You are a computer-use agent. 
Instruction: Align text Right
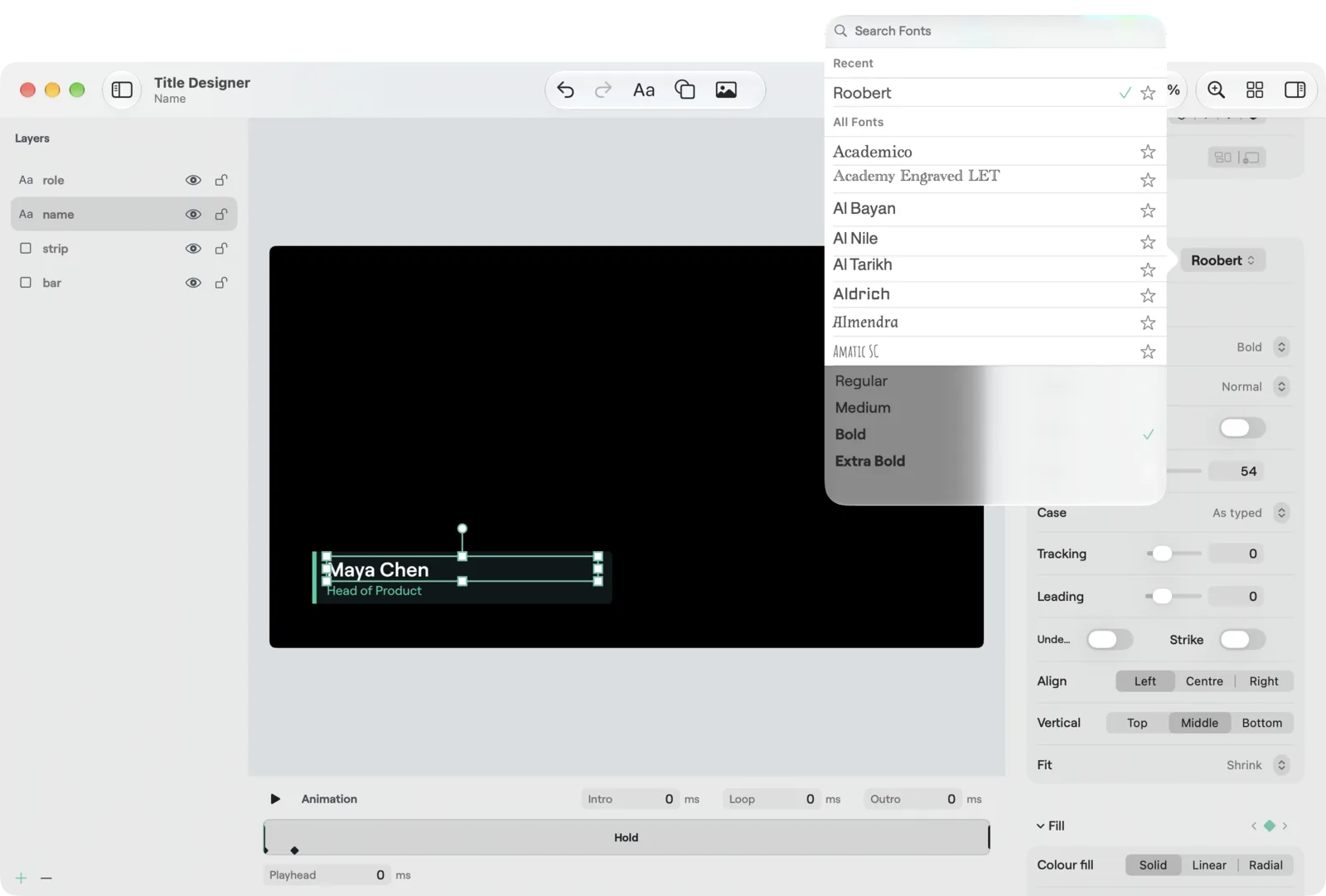[x=1264, y=681]
